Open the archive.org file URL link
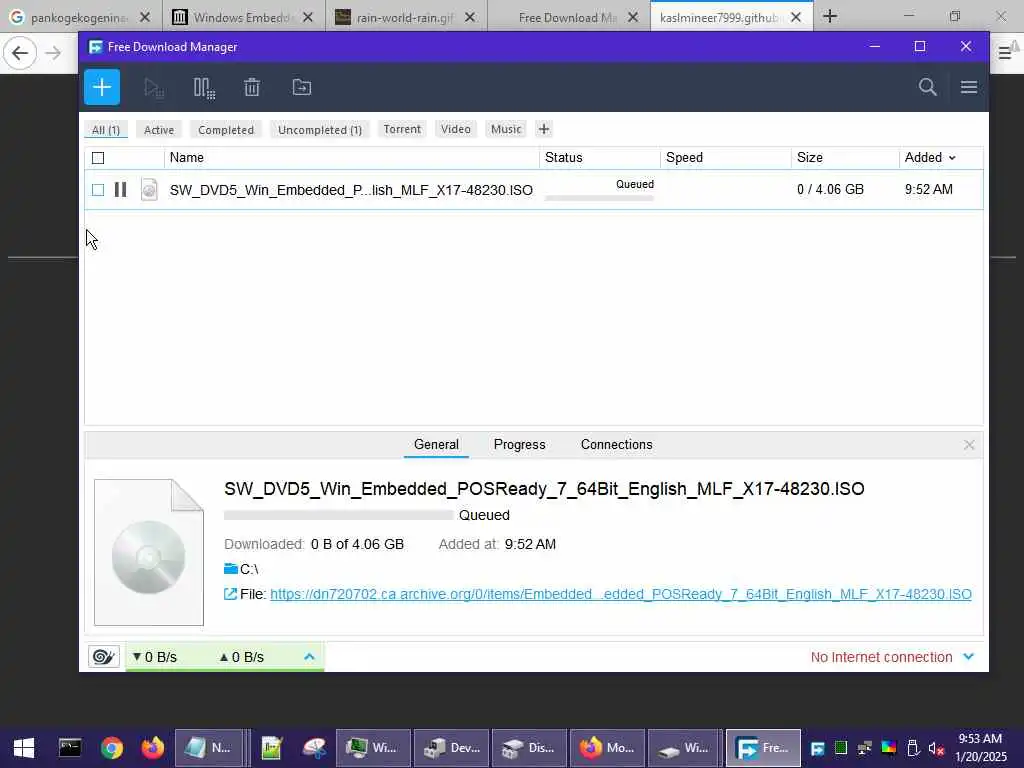Viewport: 1024px width, 768px height. point(620,594)
